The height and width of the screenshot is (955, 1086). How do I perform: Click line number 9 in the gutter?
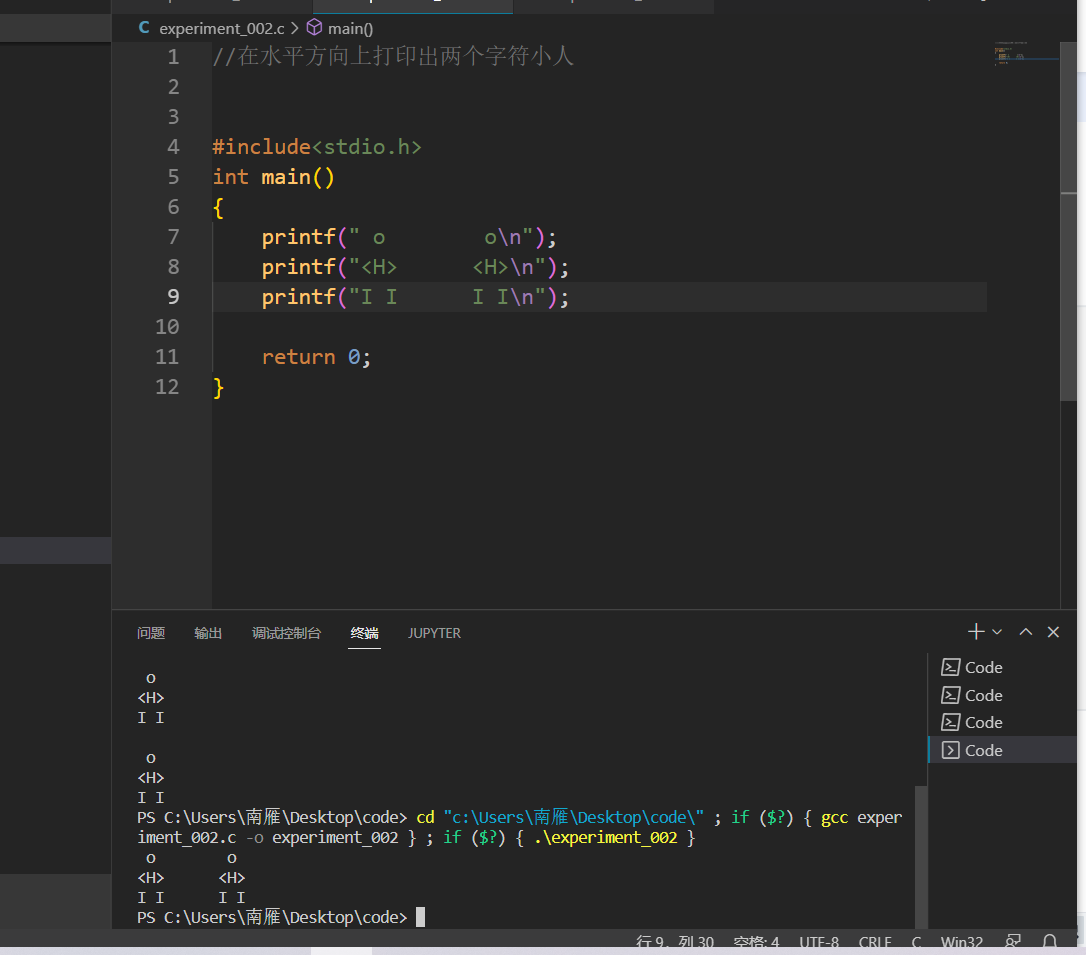coord(173,297)
